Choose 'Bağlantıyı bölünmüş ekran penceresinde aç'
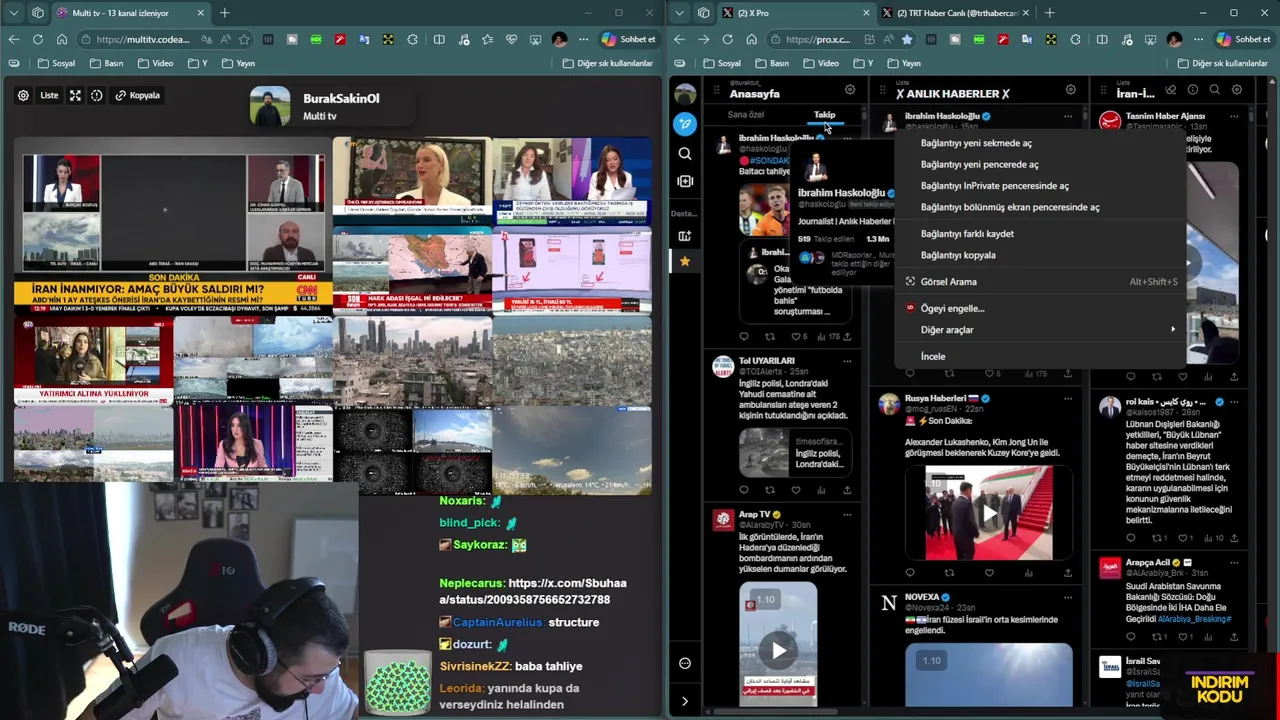This screenshot has height=720, width=1280. tap(1040, 207)
